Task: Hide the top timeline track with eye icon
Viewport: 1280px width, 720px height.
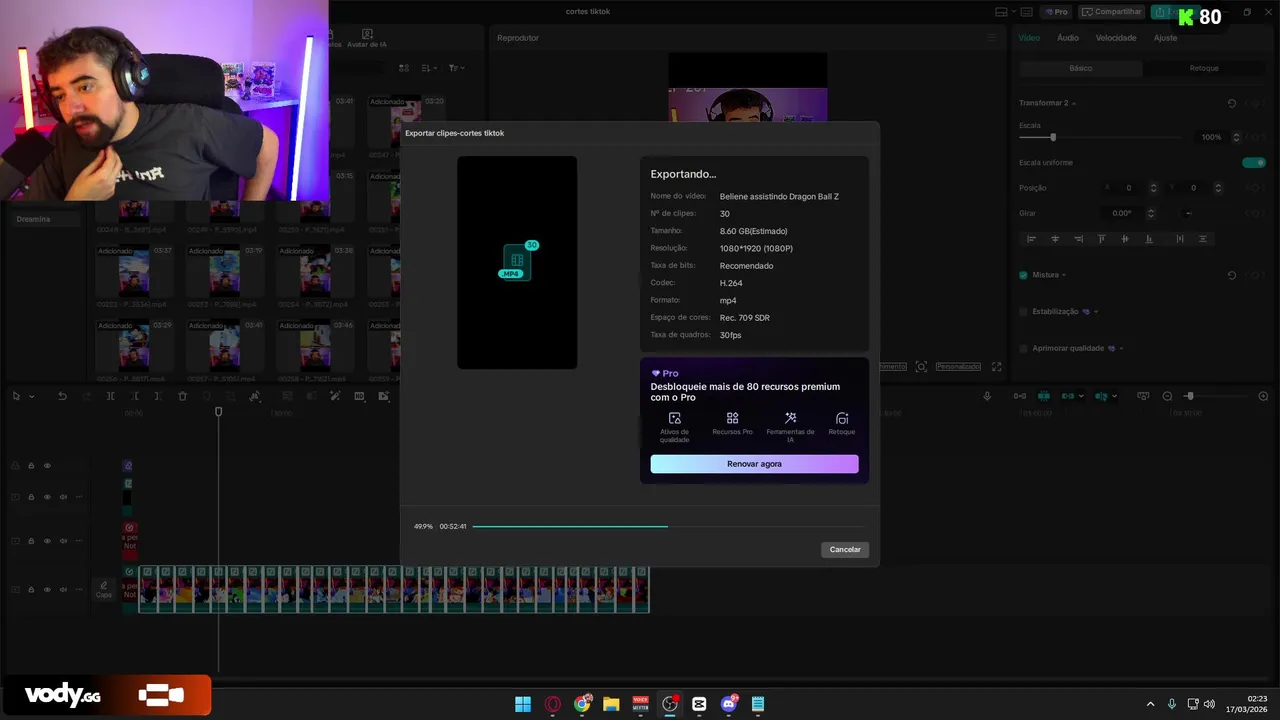Action: click(x=47, y=465)
